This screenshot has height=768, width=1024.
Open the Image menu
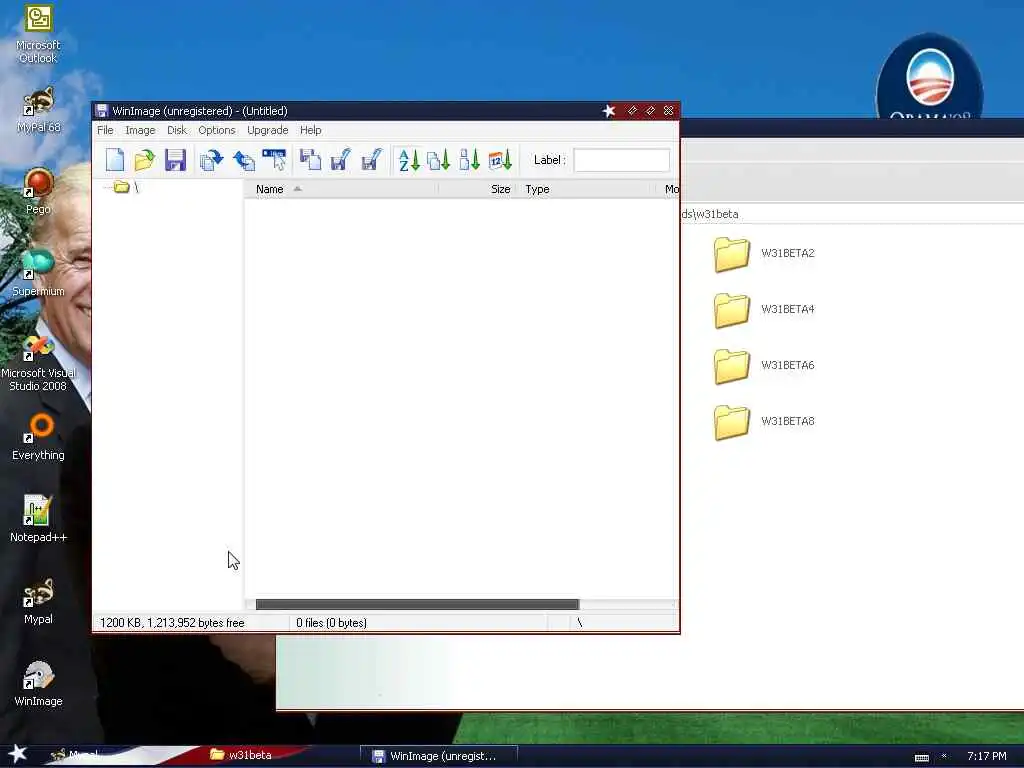point(140,130)
